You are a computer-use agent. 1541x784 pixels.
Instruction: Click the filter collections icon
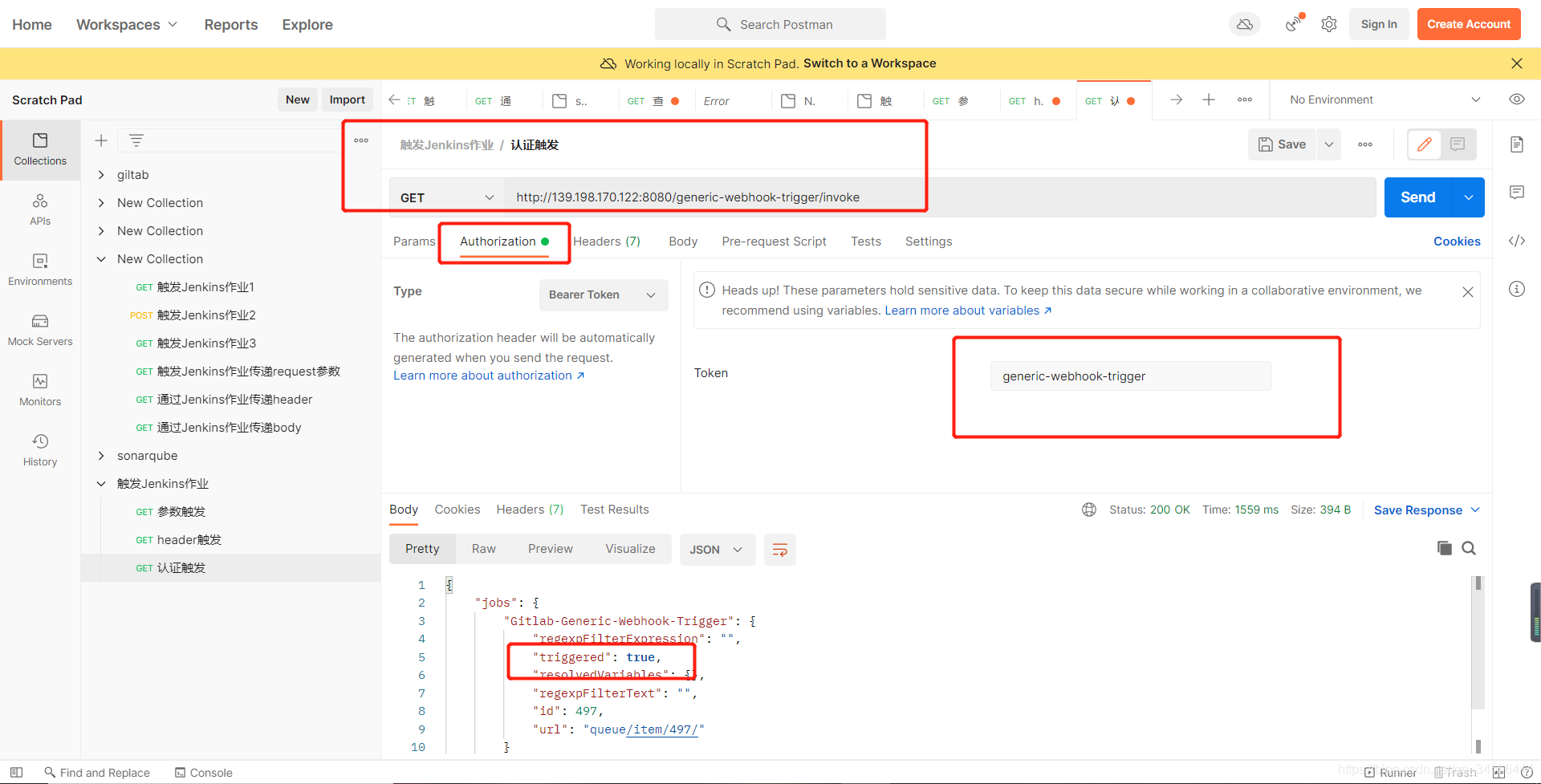click(136, 140)
